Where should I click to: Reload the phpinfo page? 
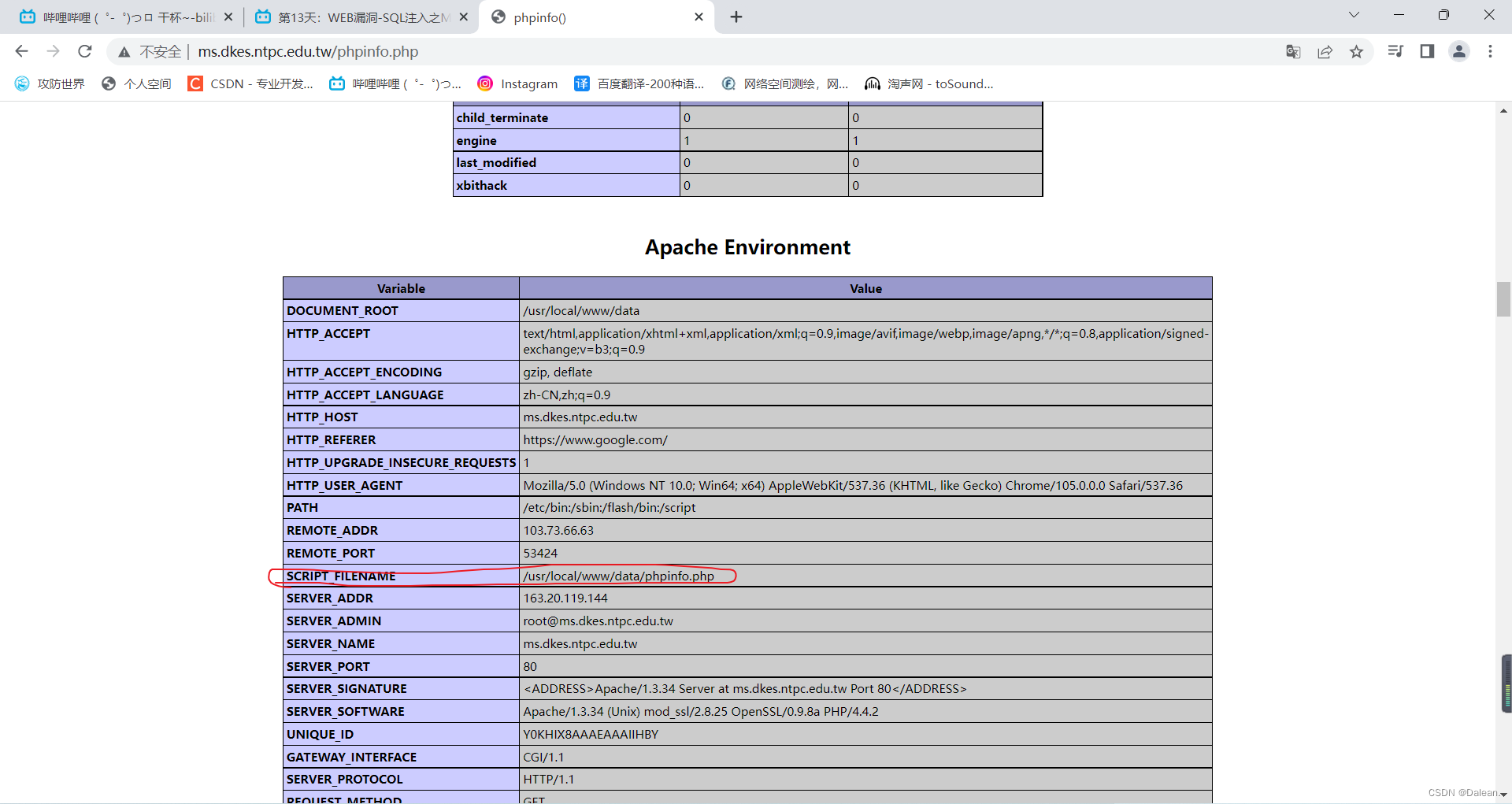(x=85, y=51)
